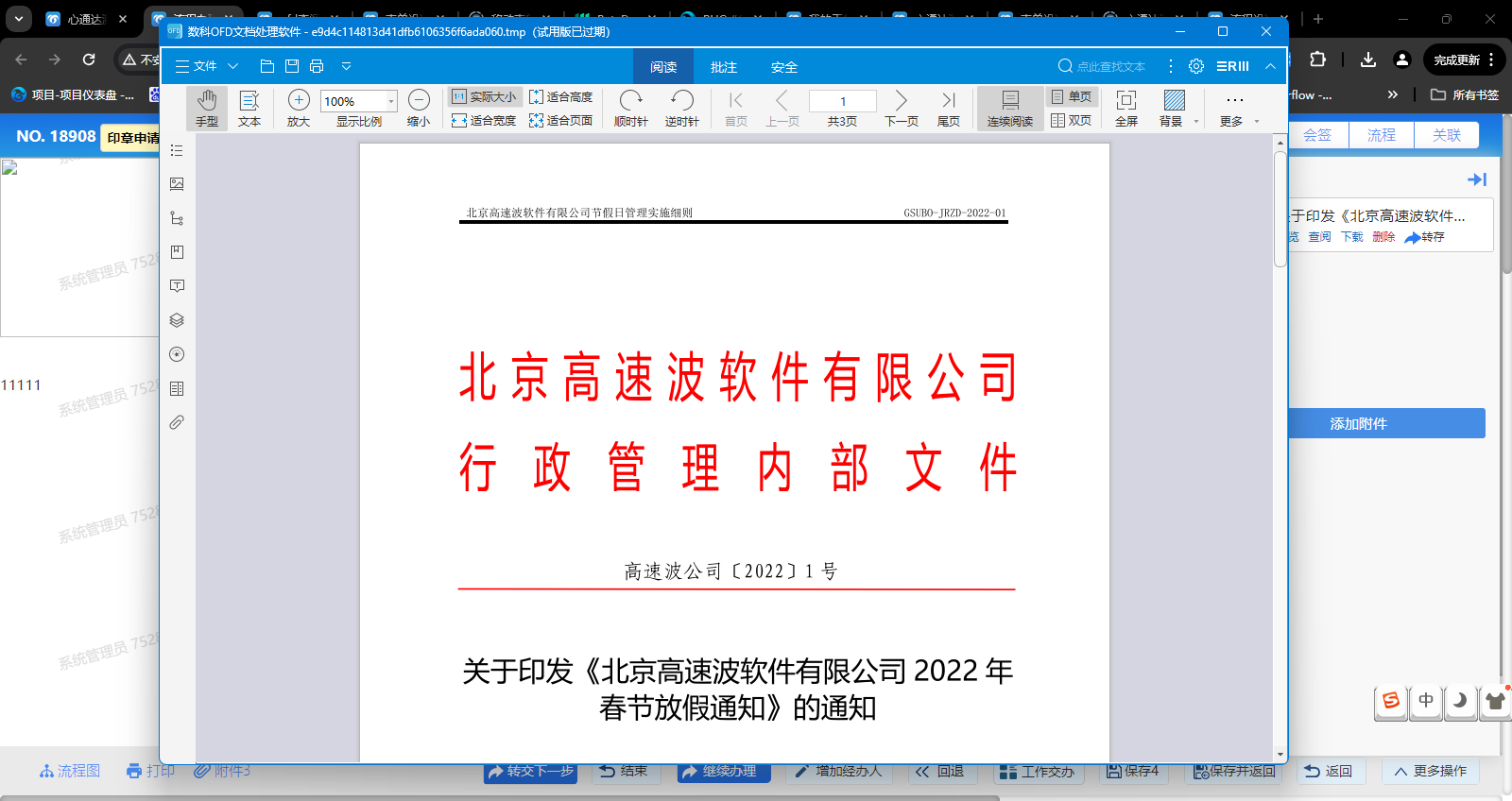The image size is (1512, 801).
Task: Select the 手型 hand tool
Action: point(207,108)
